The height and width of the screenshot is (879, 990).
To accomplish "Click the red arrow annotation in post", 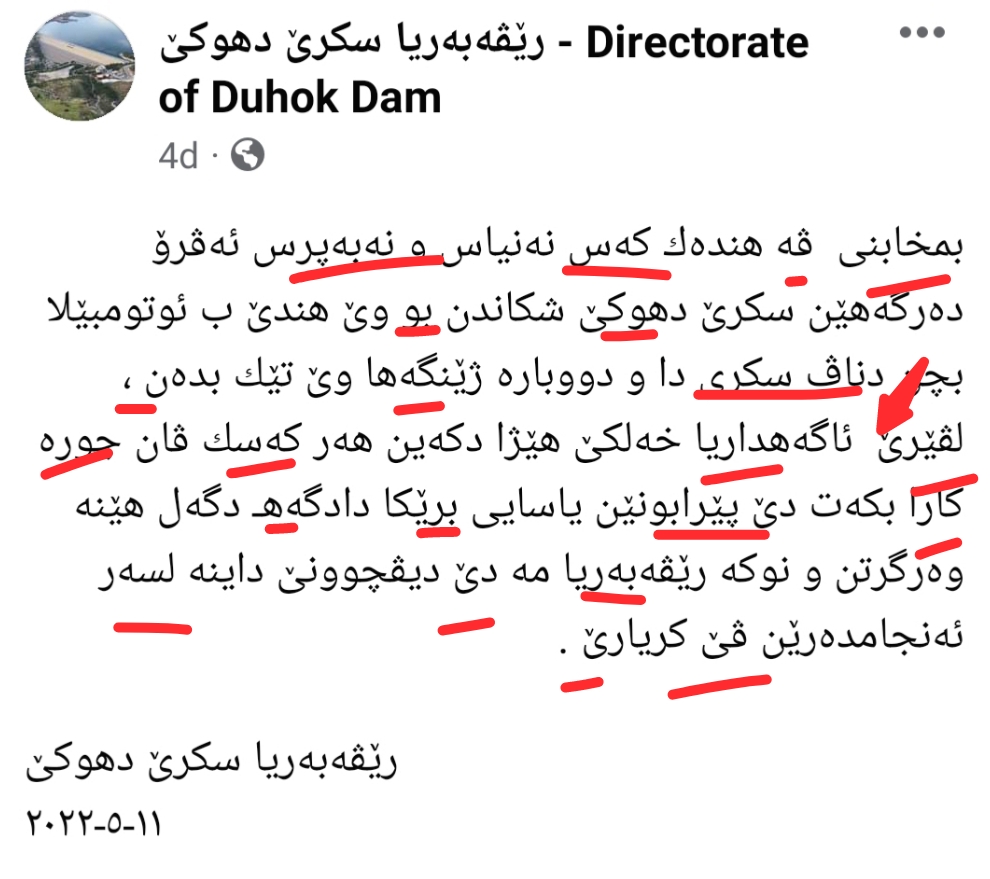I will [903, 396].
